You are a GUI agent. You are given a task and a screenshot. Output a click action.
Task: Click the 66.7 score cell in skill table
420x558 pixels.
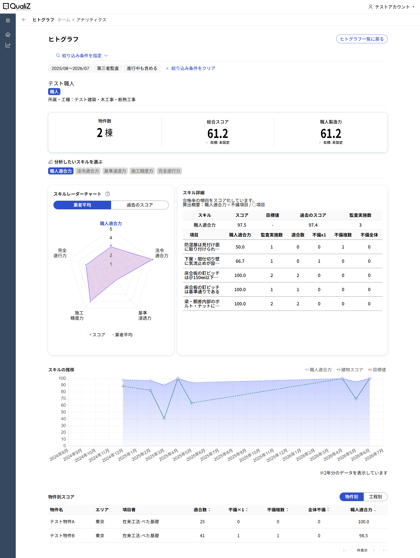point(240,261)
